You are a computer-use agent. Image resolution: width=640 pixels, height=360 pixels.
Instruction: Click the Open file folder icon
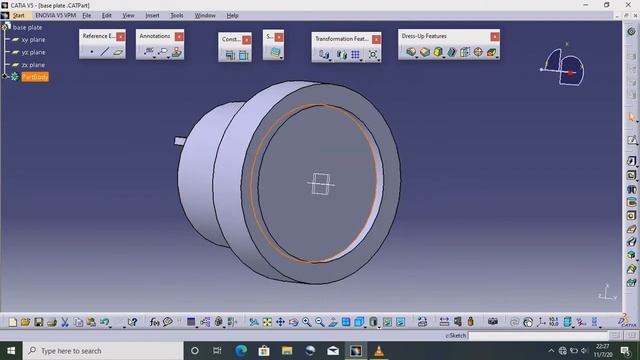(25, 322)
